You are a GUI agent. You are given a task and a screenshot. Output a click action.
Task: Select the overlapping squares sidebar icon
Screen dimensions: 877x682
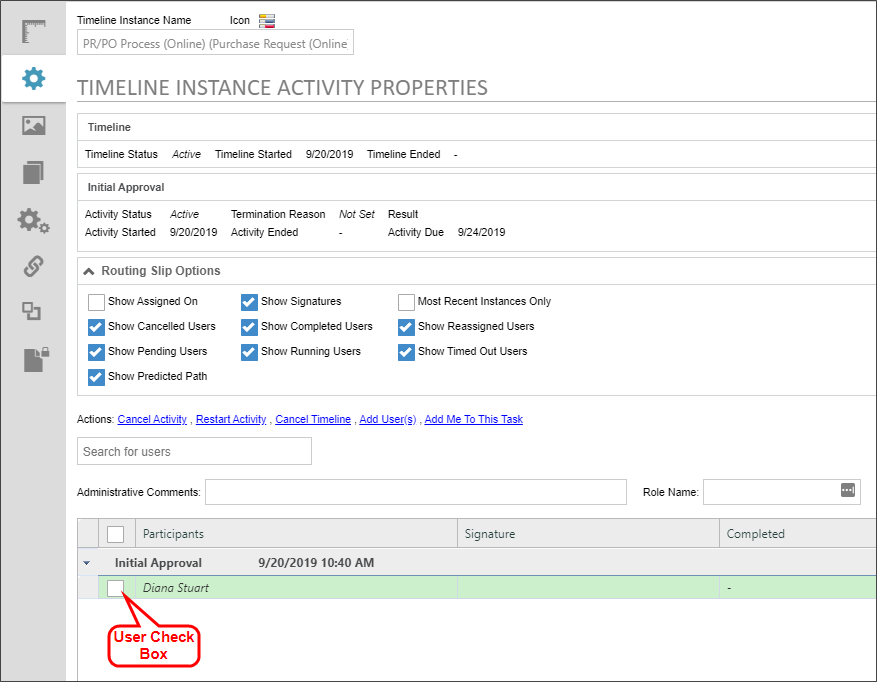click(x=33, y=312)
